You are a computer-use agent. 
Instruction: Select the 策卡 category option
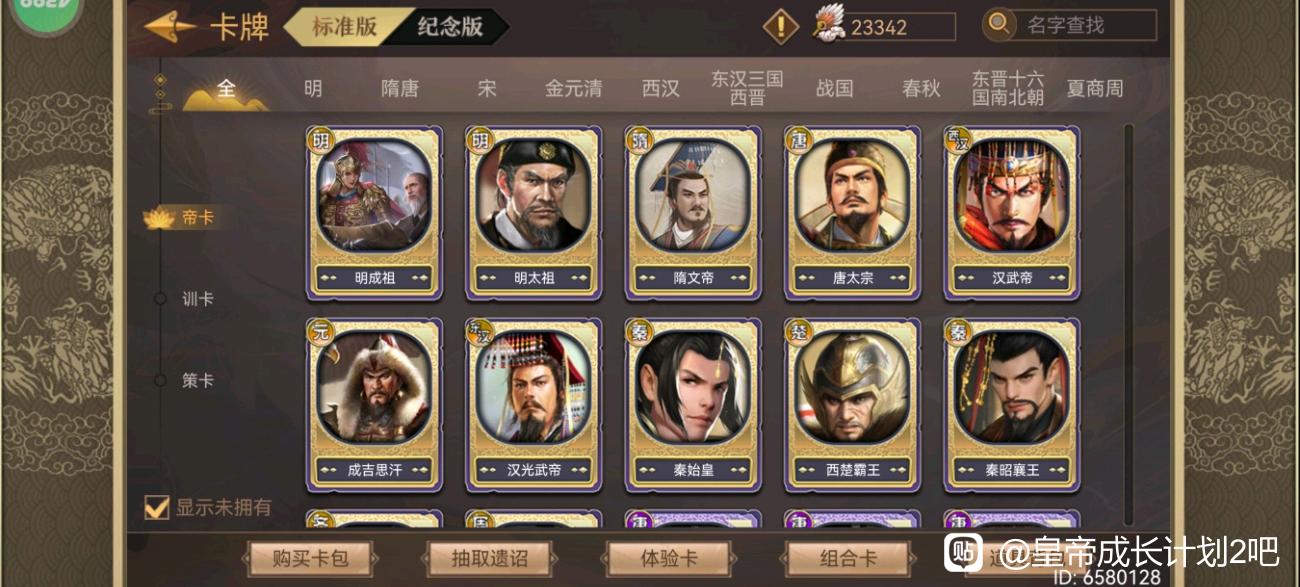click(x=198, y=381)
